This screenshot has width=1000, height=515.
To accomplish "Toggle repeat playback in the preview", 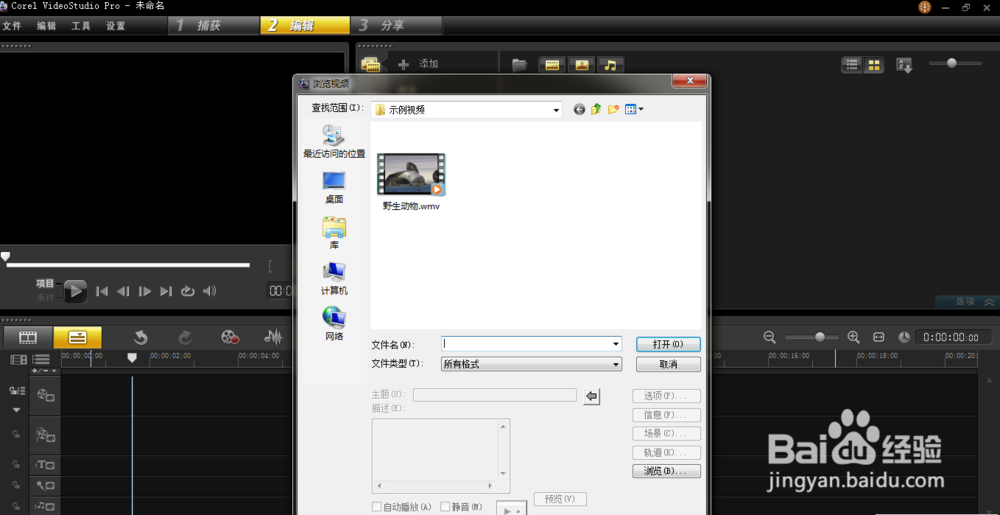I will click(188, 291).
